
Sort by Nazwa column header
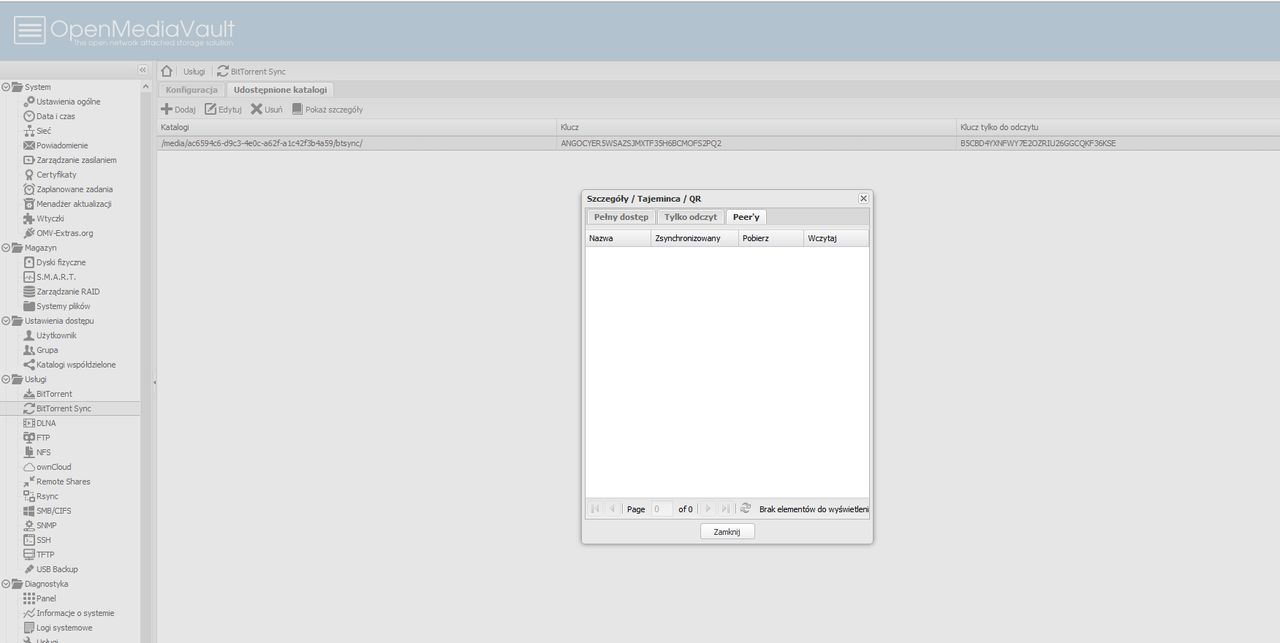click(x=617, y=239)
